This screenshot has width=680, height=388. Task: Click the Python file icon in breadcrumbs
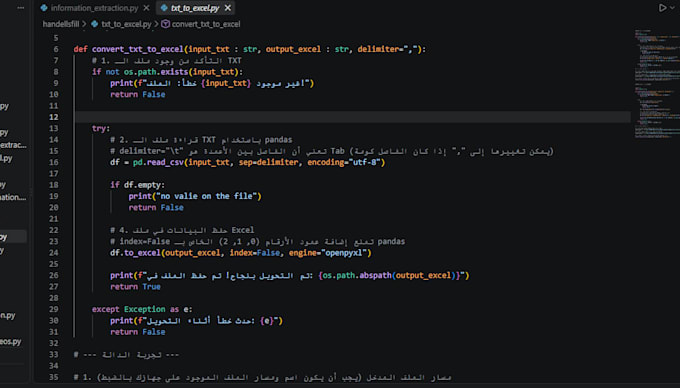[x=95, y=24]
